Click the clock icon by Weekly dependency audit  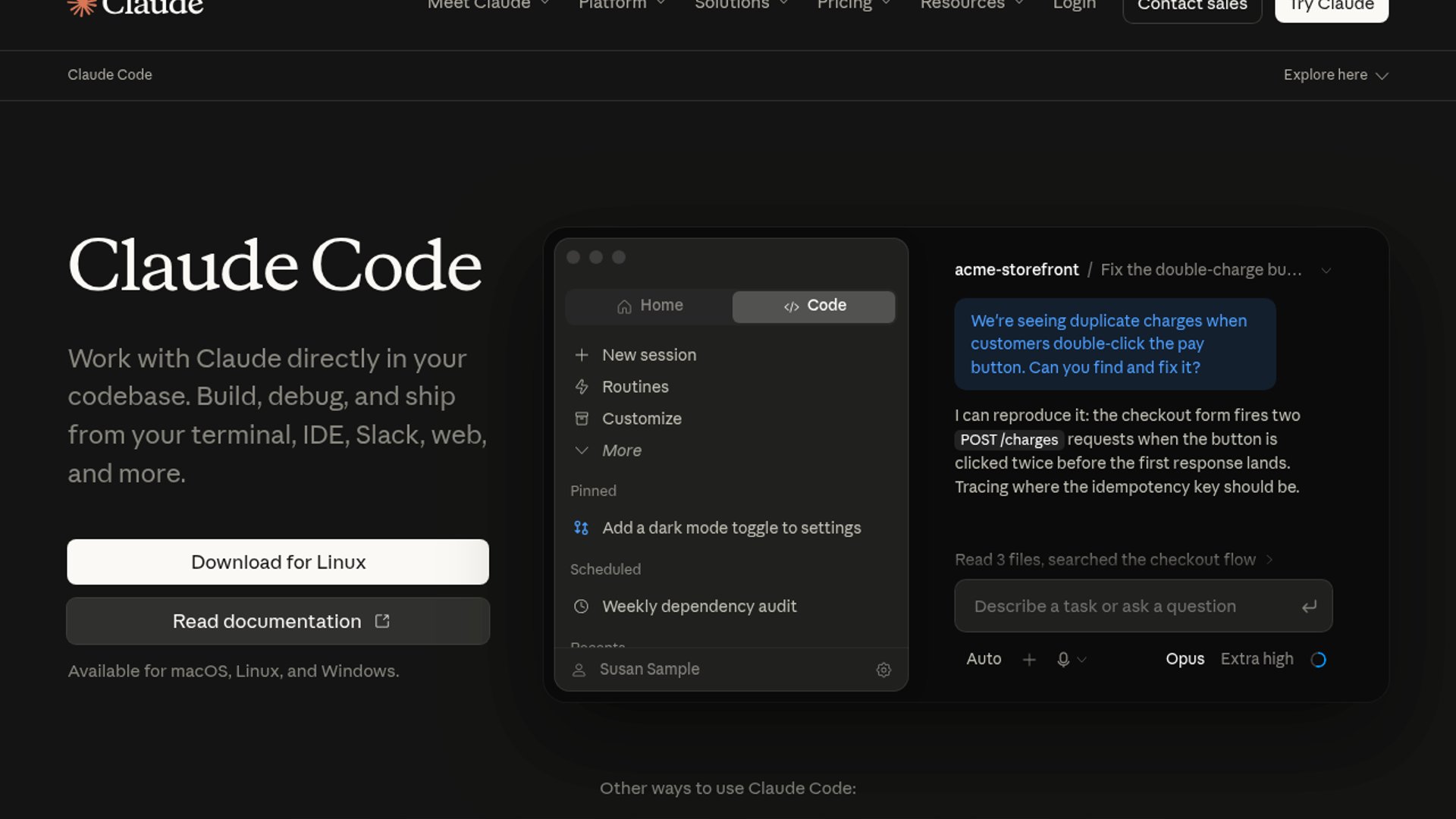[x=581, y=607]
